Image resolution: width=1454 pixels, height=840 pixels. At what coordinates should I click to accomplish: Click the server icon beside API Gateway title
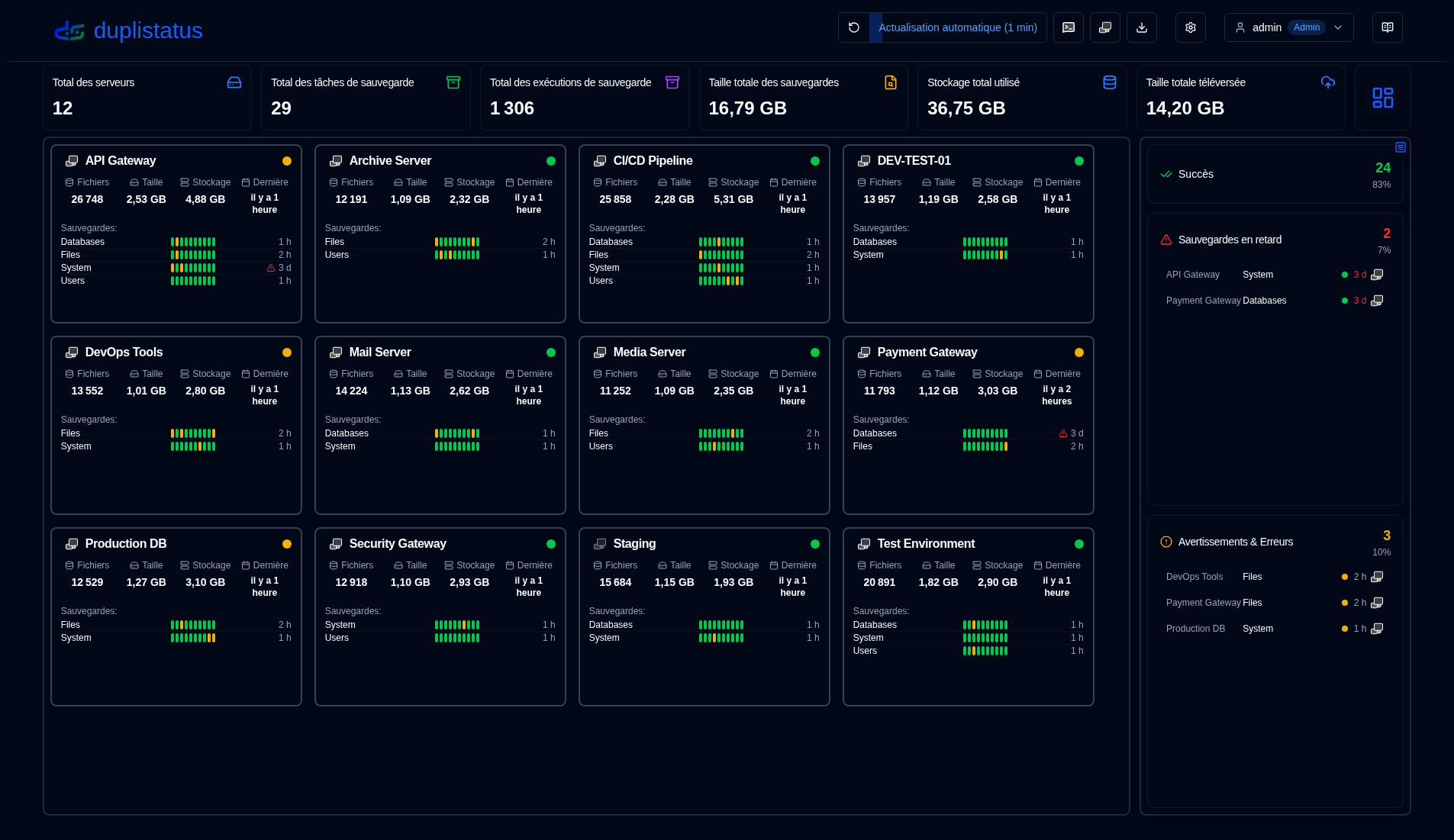pyautogui.click(x=71, y=160)
